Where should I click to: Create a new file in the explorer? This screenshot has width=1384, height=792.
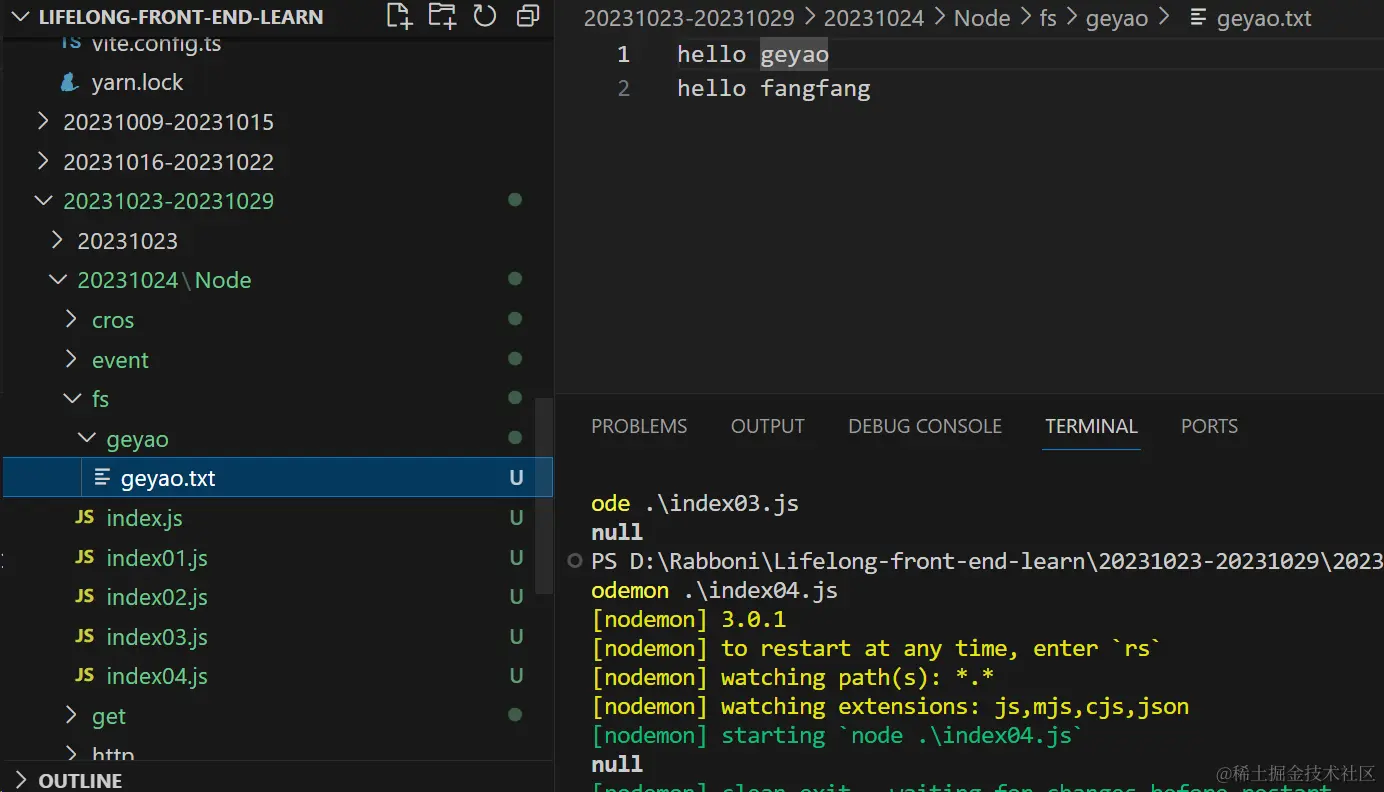coord(399,16)
